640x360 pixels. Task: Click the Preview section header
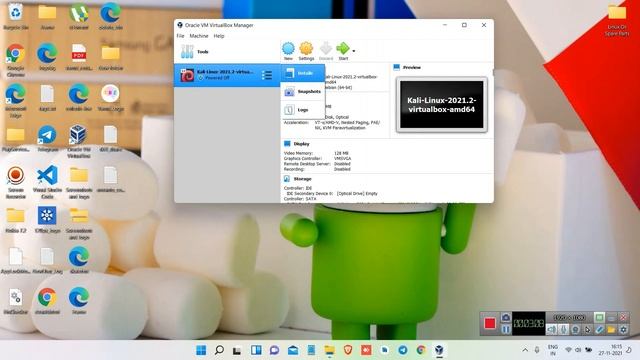[407, 67]
